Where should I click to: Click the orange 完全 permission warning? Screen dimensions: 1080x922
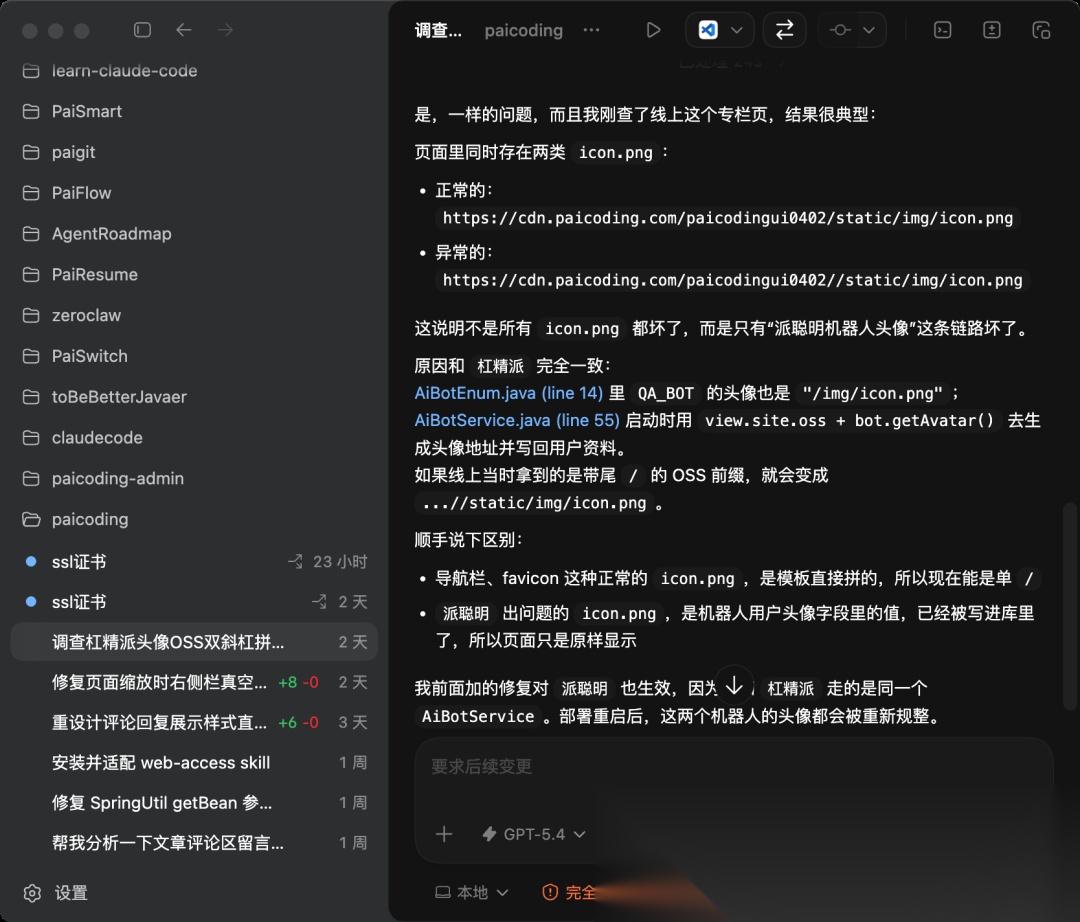[x=569, y=892]
